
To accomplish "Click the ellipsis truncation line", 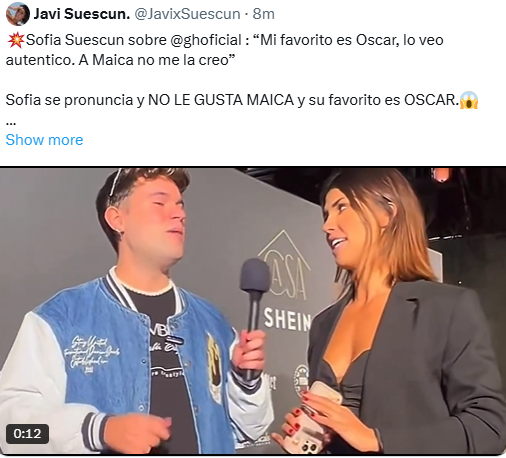I will tap(11, 123).
